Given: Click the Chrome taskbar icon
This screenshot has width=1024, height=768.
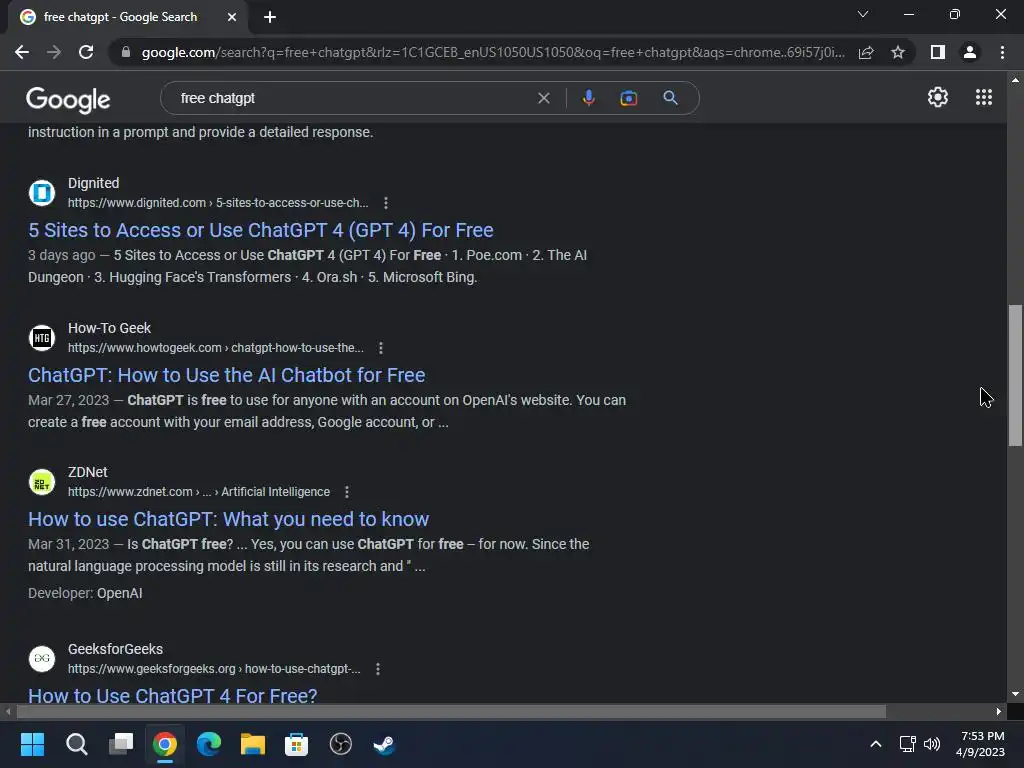Looking at the screenshot, I should [x=165, y=744].
